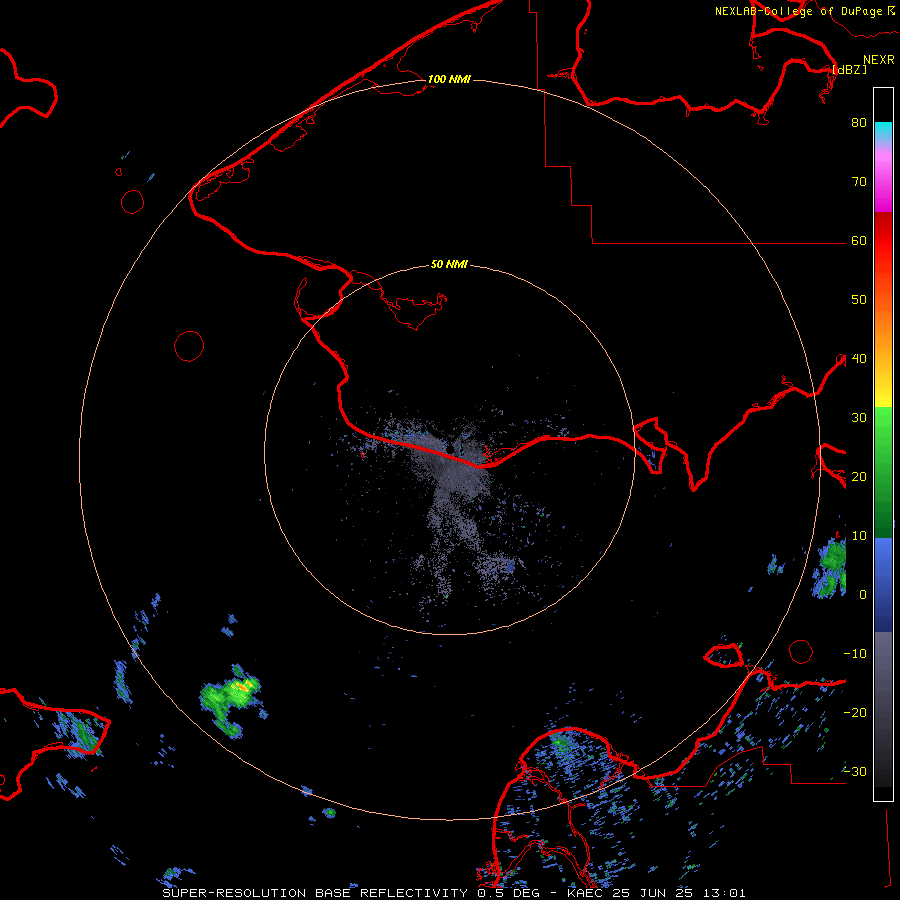Screen dimensions: 900x900
Task: Click the "80" value on dBZ scale
Action: pyautogui.click(x=859, y=122)
